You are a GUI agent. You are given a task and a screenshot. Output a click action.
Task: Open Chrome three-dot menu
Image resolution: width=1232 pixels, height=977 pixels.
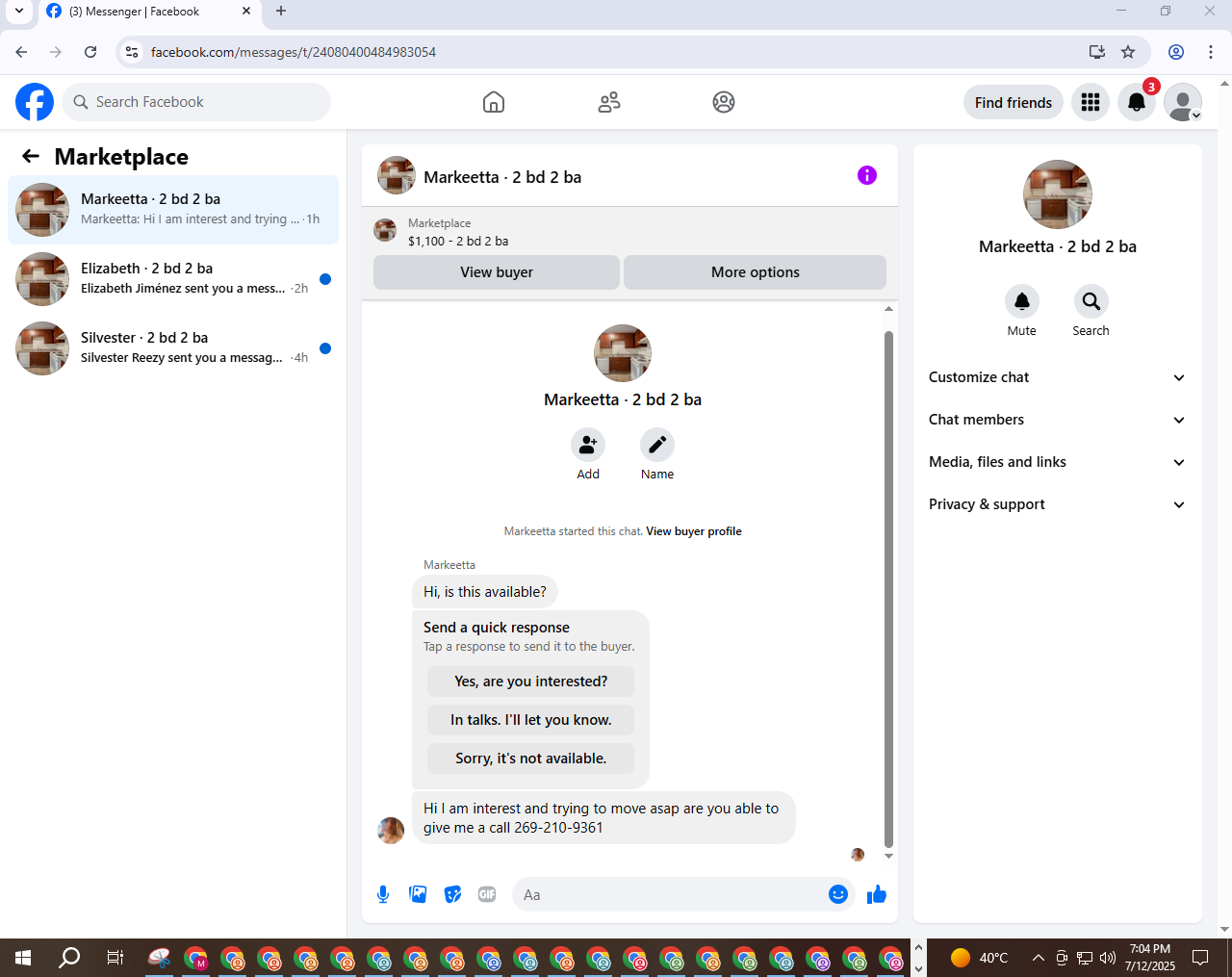(x=1211, y=52)
